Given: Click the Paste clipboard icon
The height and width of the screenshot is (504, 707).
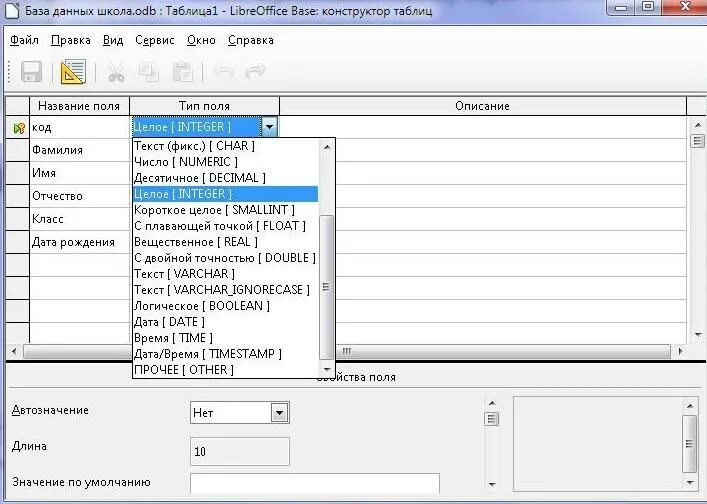Looking at the screenshot, I should (x=182, y=72).
